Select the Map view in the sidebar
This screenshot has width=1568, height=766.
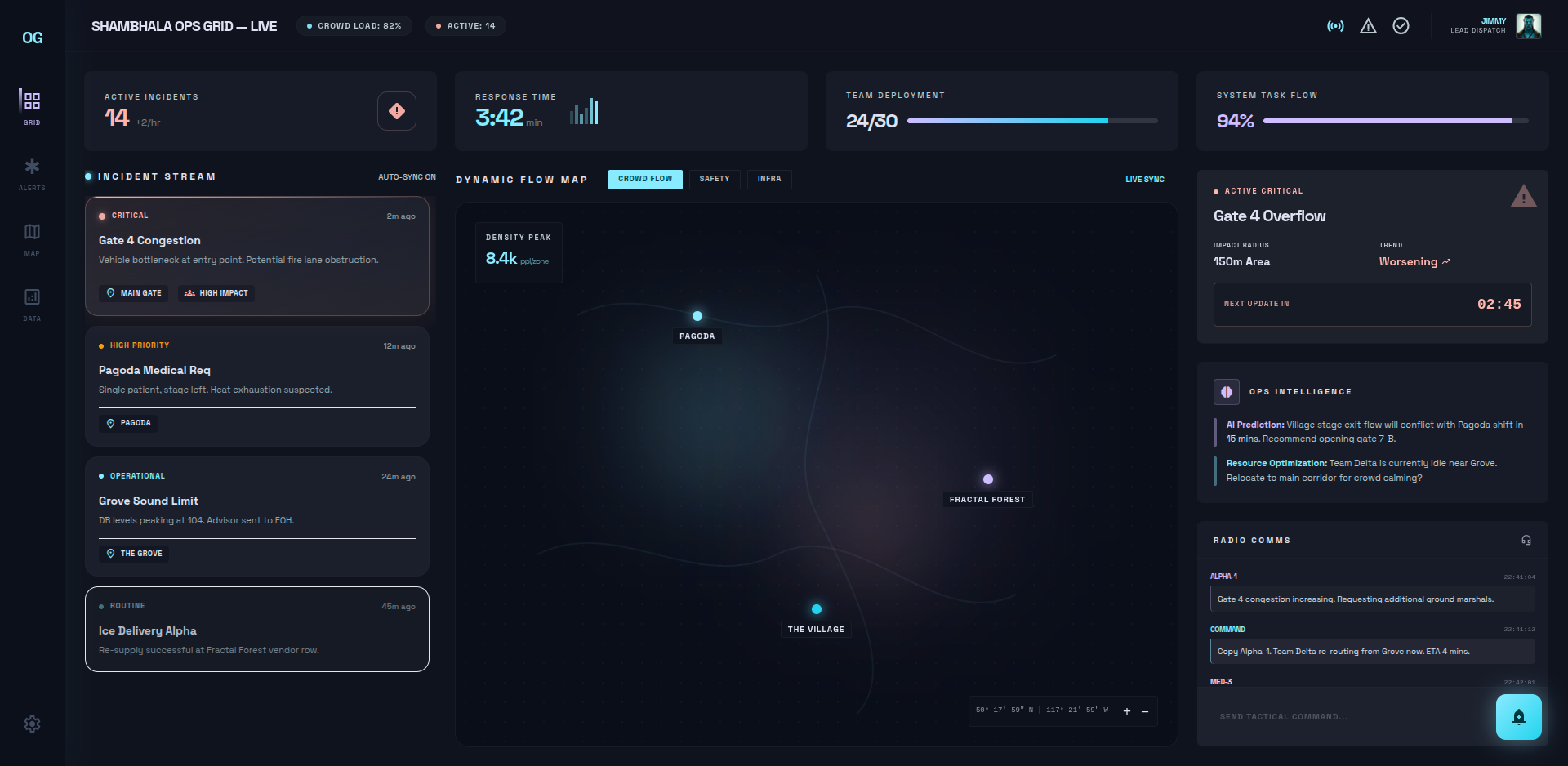32,238
